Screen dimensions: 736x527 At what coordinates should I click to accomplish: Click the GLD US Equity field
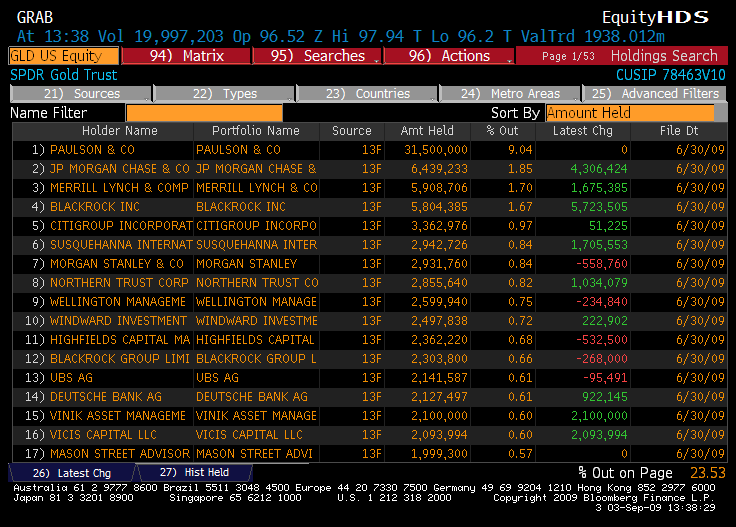click(x=64, y=56)
